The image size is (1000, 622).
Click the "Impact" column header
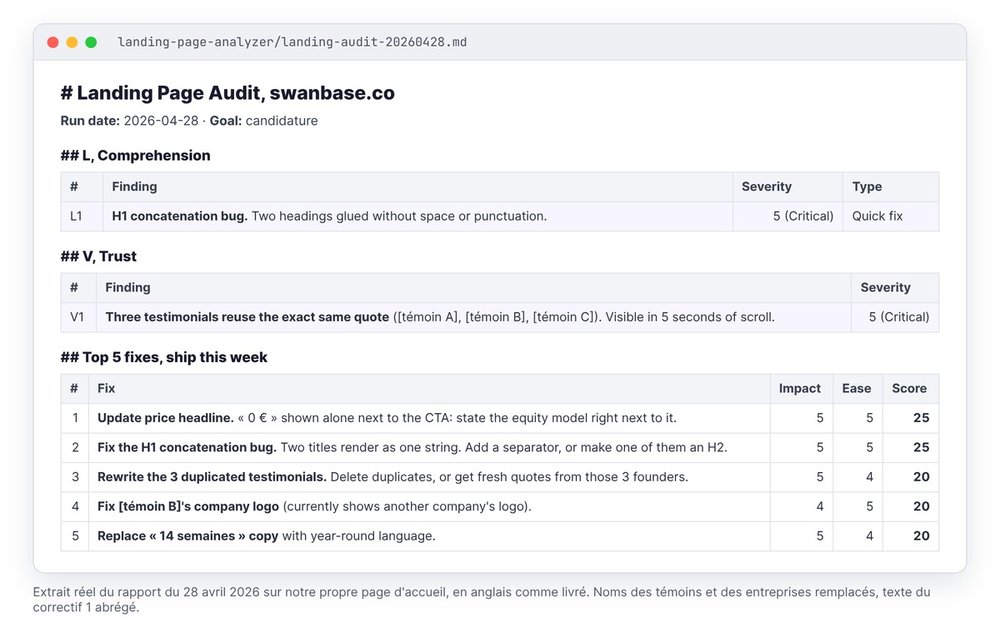[800, 389]
